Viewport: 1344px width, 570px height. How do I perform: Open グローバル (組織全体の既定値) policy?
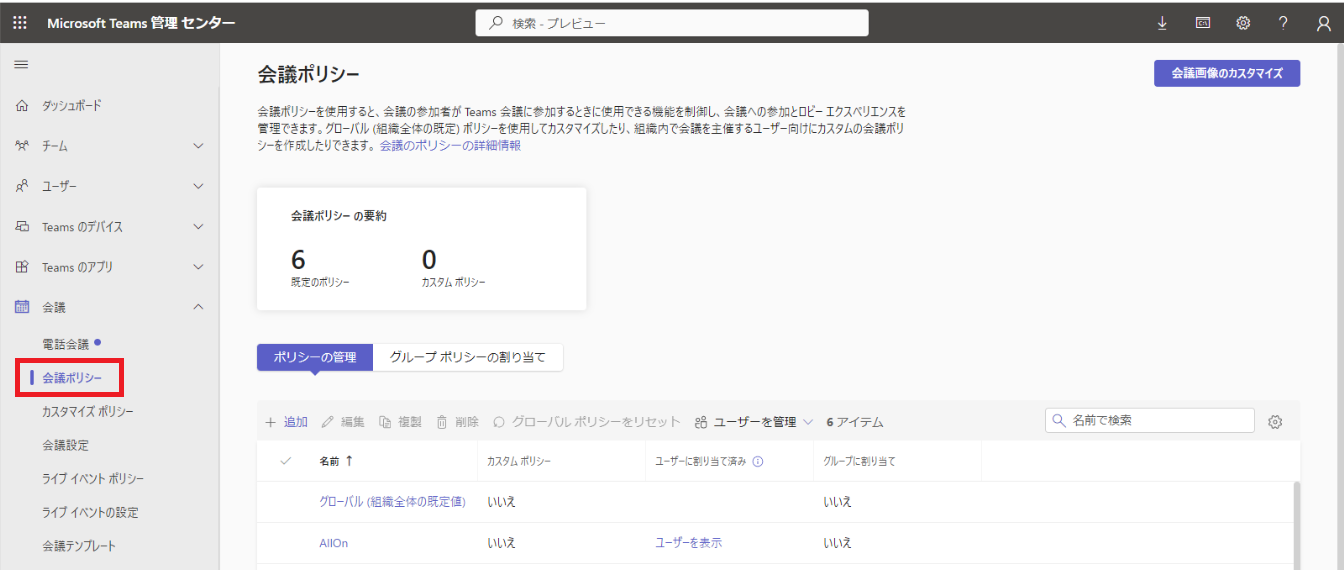coord(392,502)
